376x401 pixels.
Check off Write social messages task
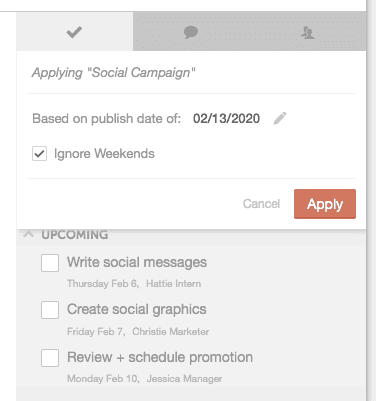click(x=50, y=263)
